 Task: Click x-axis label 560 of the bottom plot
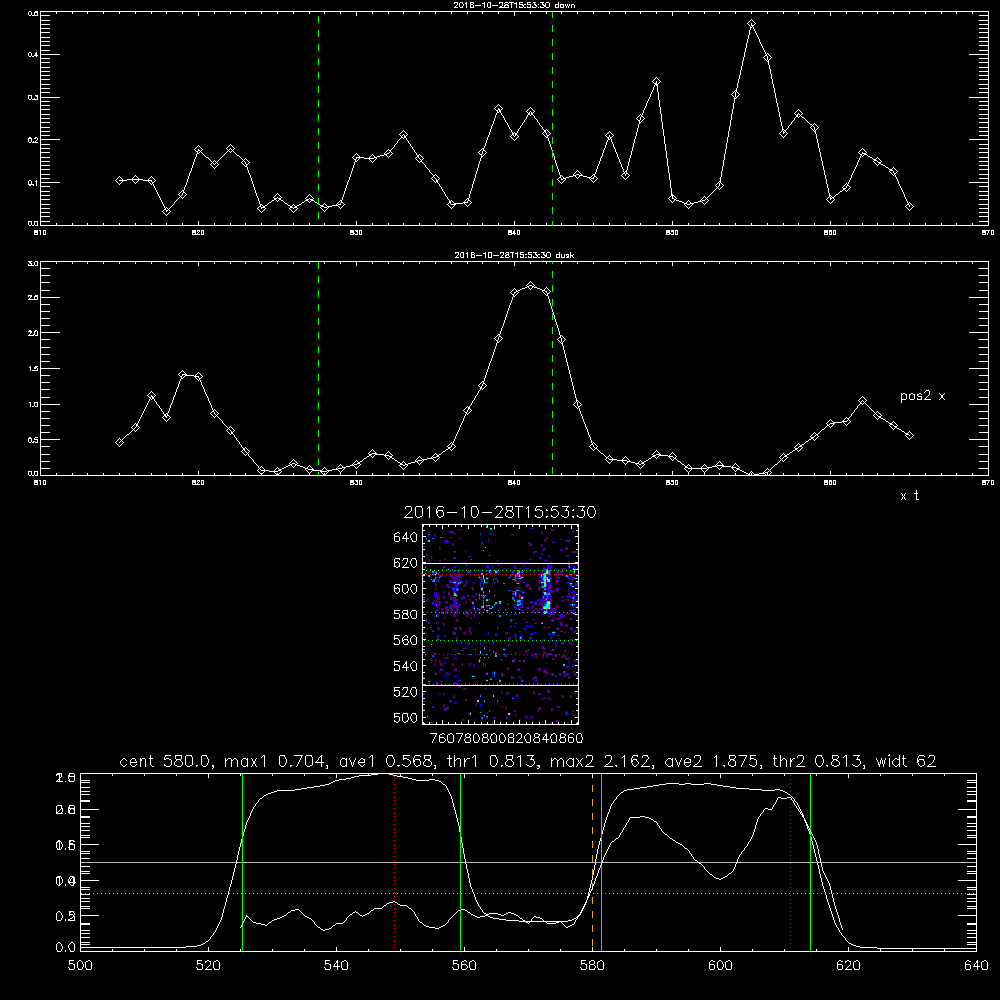click(464, 966)
